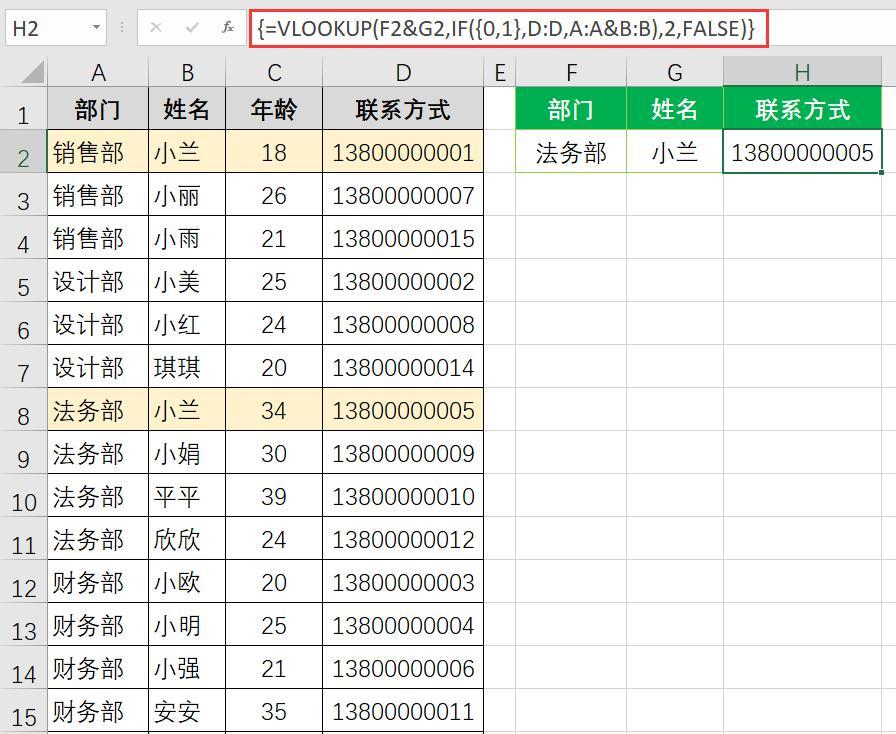Select name cell 小丽
Viewport: 896px width, 734px height.
[x=187, y=194]
